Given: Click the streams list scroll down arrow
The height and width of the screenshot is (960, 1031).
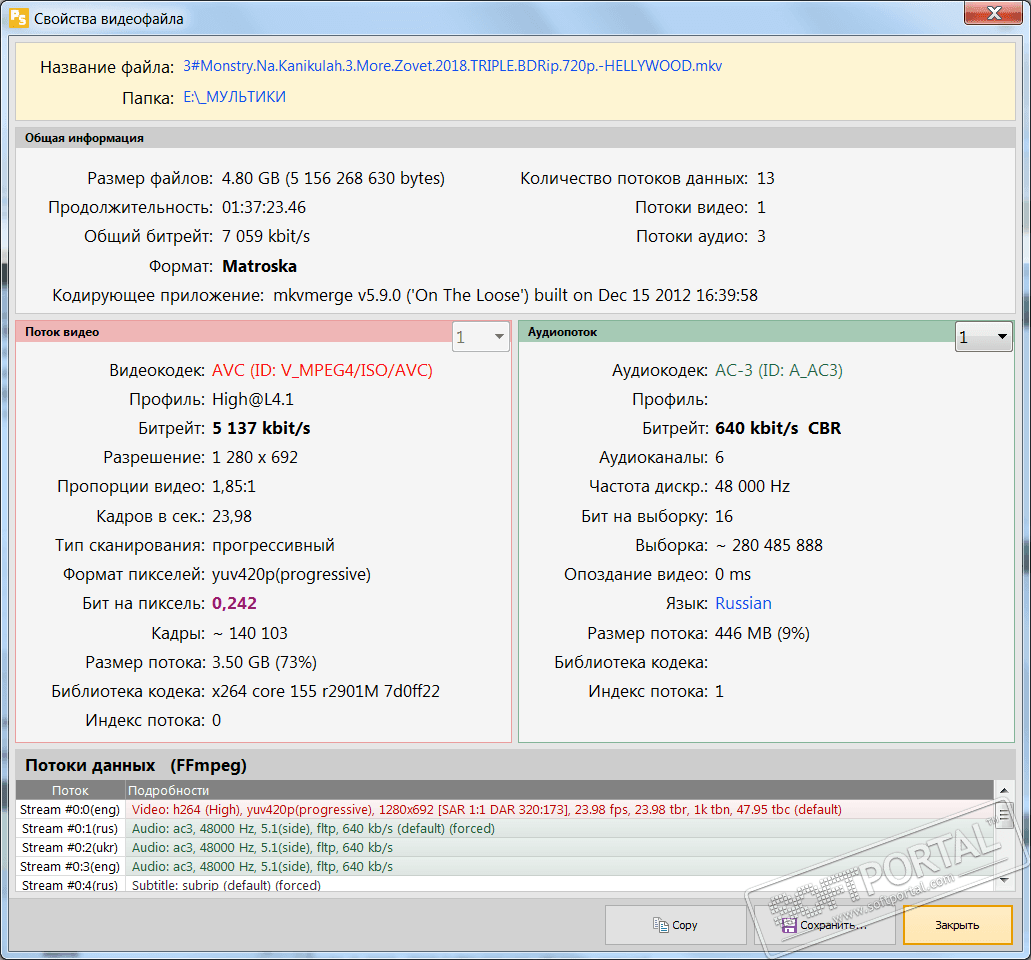Looking at the screenshot, I should pos(1003,879).
